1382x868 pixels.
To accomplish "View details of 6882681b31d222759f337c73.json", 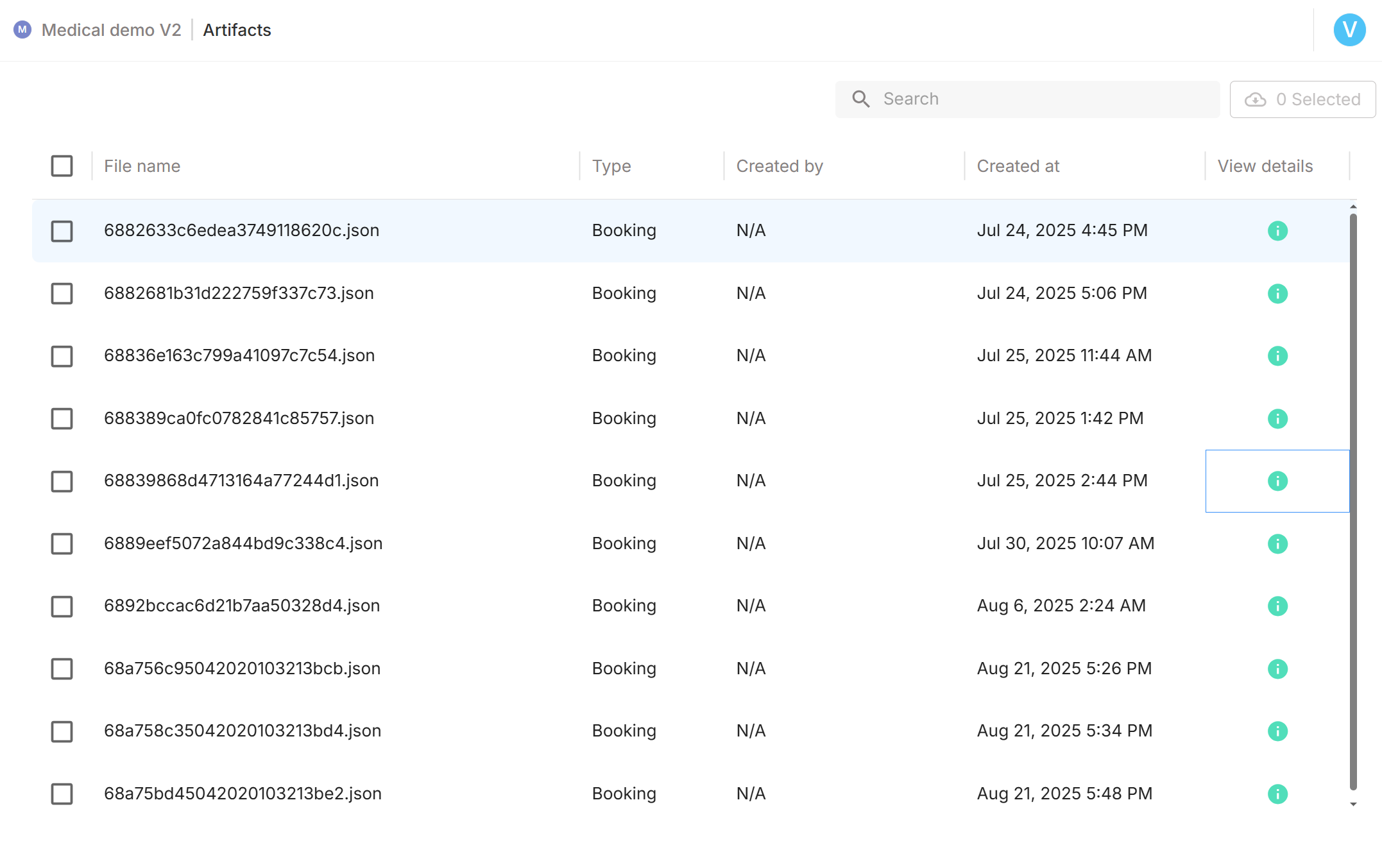I will tap(1277, 294).
